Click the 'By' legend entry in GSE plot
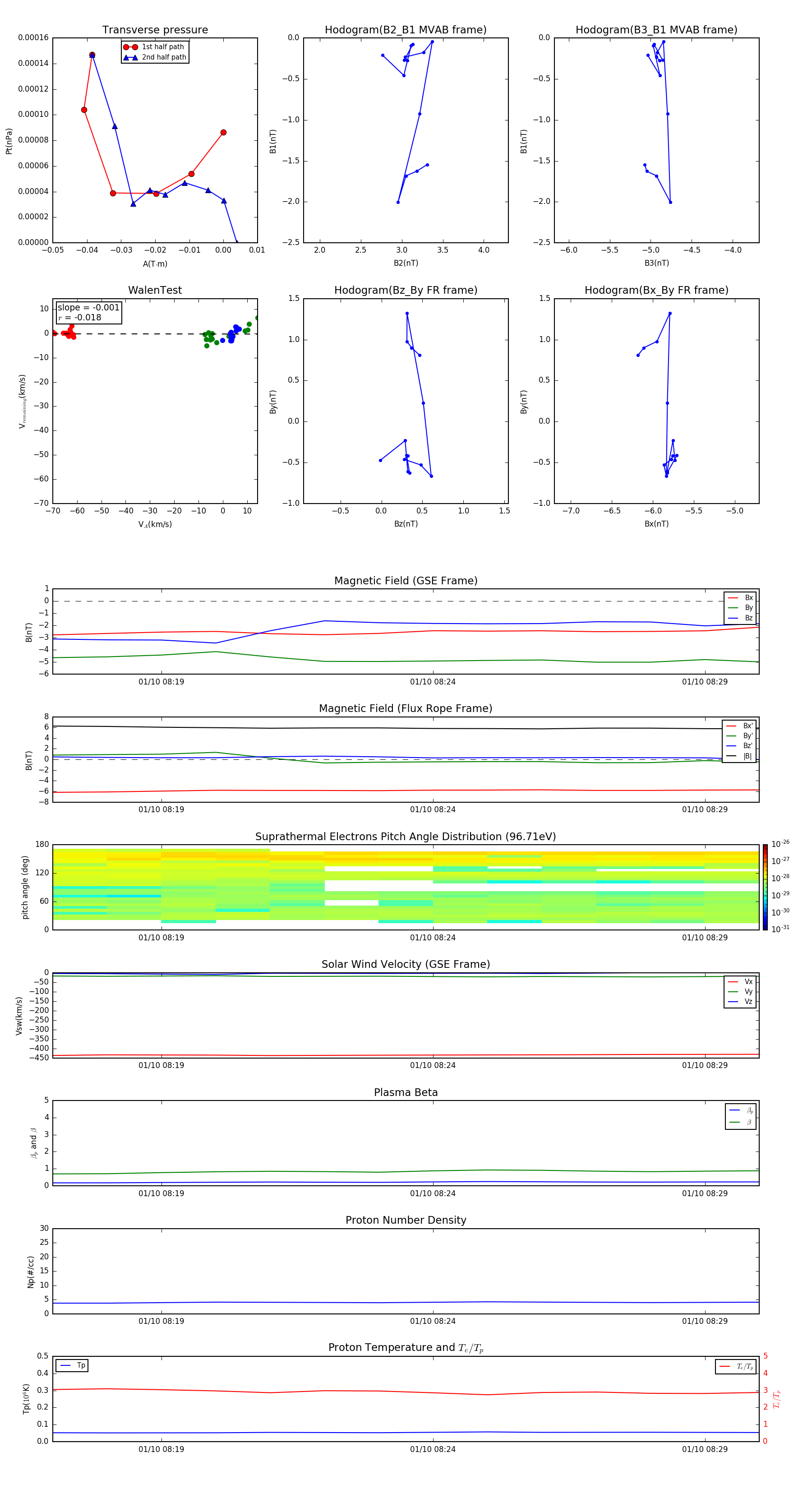The width and height of the screenshot is (812, 1489). pyautogui.click(x=740, y=607)
